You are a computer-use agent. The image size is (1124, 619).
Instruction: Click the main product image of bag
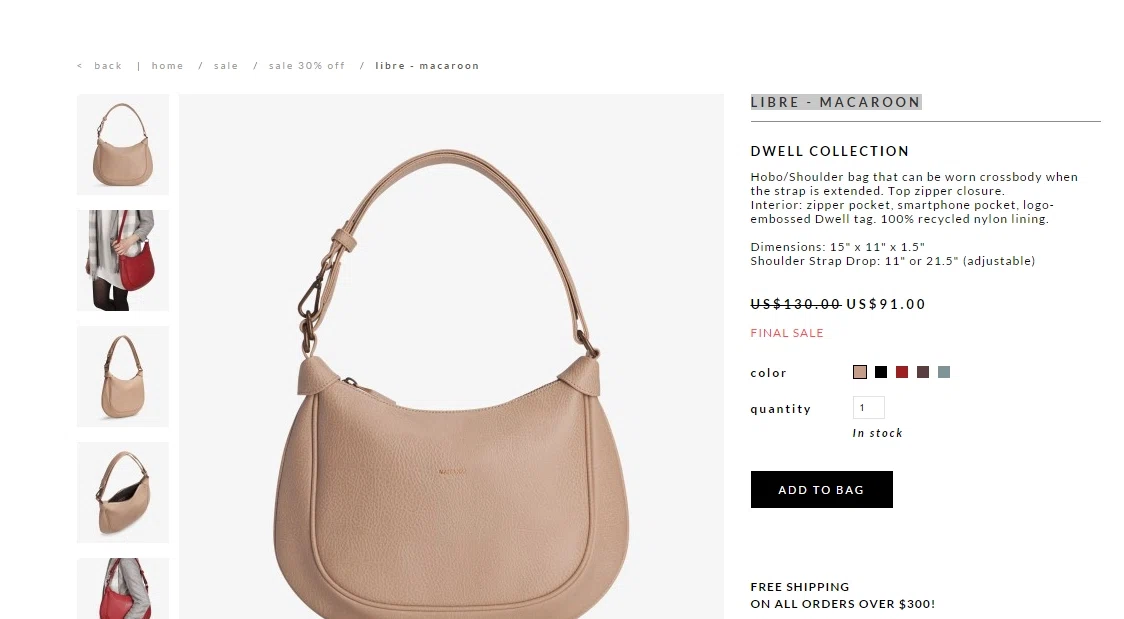pyautogui.click(x=451, y=356)
